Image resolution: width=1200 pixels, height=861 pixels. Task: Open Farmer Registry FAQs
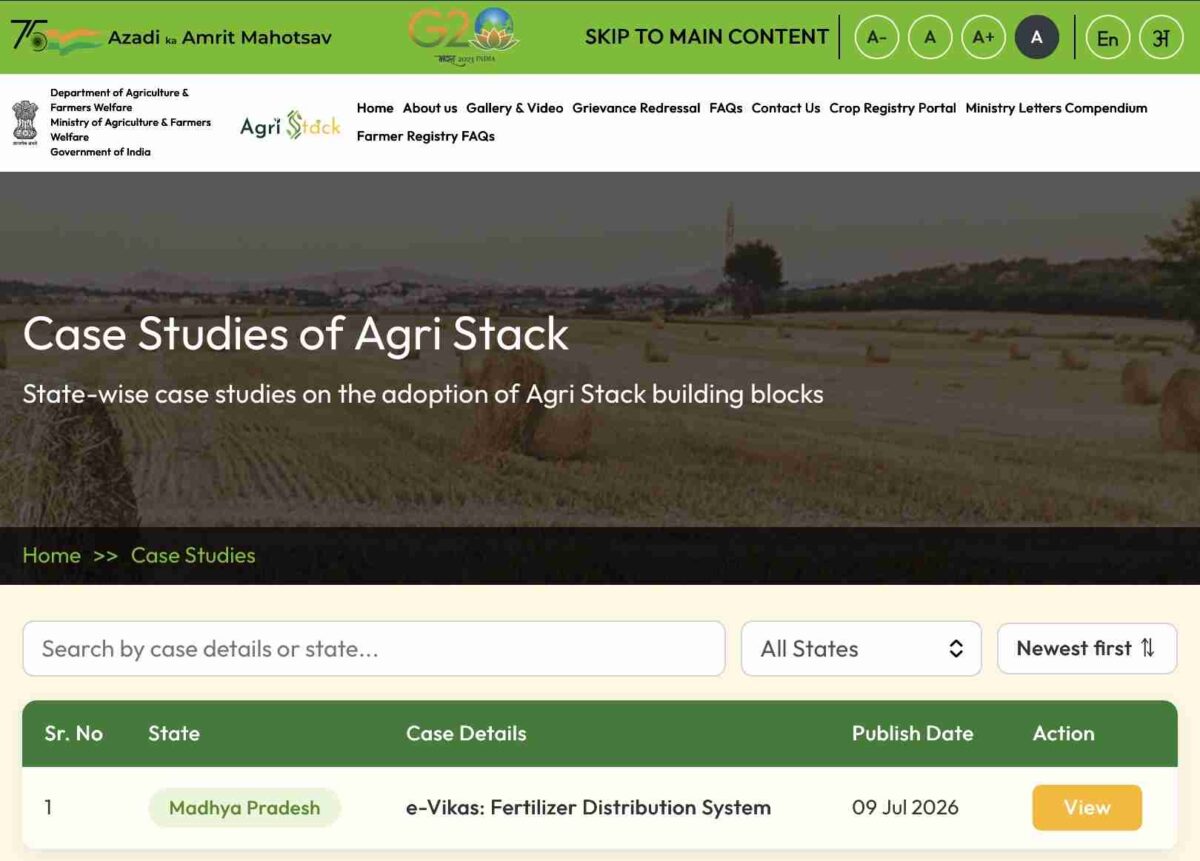[426, 136]
